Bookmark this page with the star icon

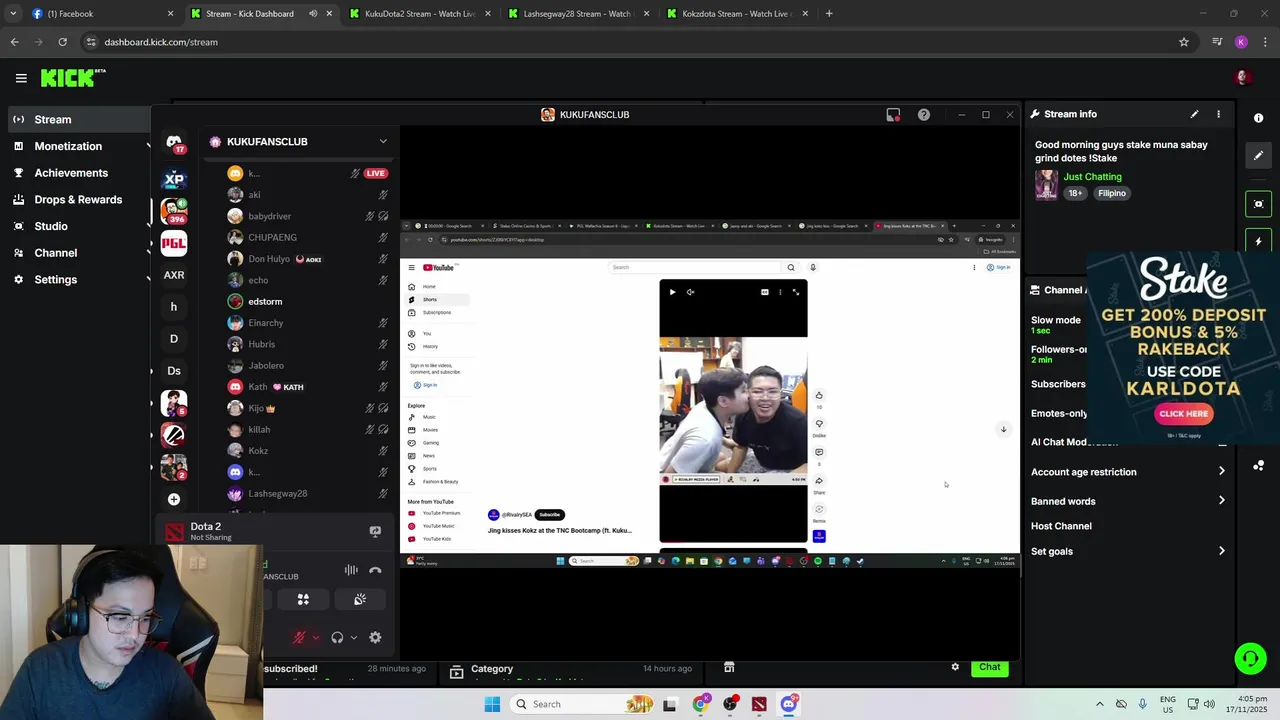pyautogui.click(x=1184, y=42)
